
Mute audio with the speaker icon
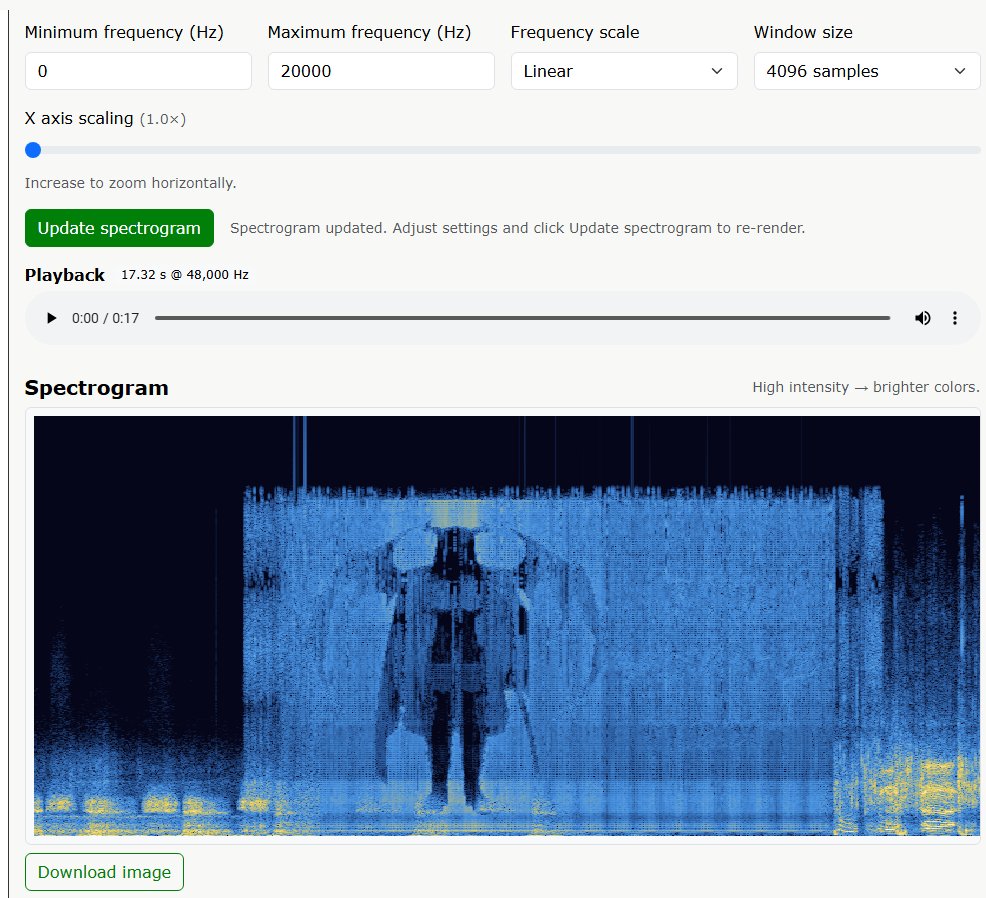click(x=922, y=318)
